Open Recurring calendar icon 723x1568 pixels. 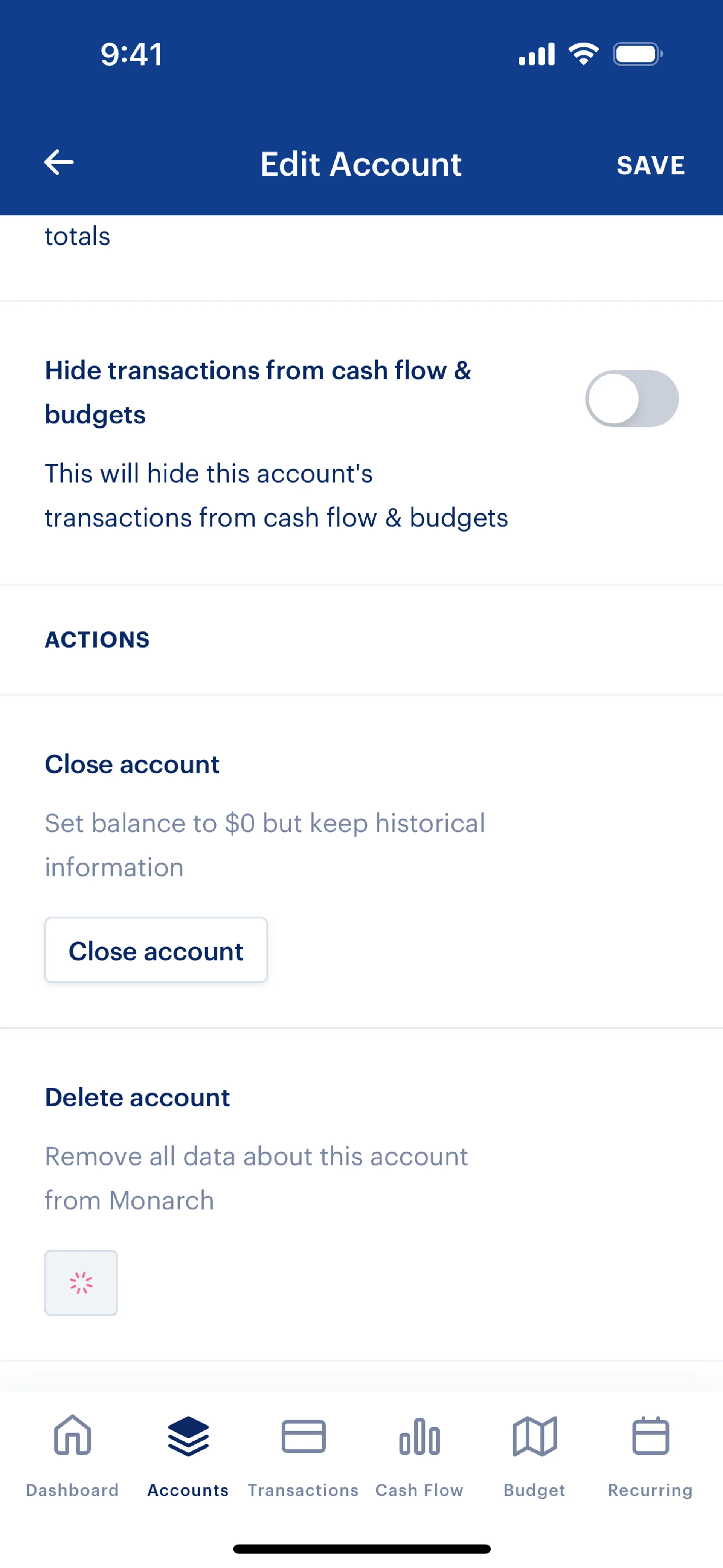coord(650,1436)
